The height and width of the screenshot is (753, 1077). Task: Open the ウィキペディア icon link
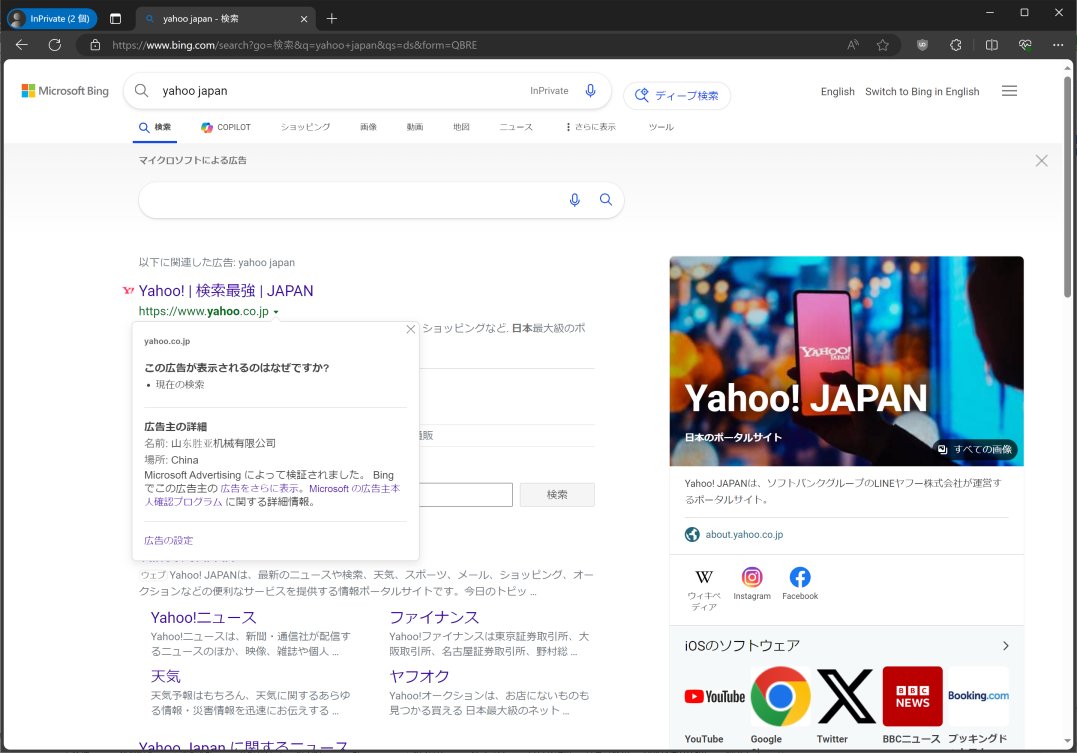click(704, 589)
